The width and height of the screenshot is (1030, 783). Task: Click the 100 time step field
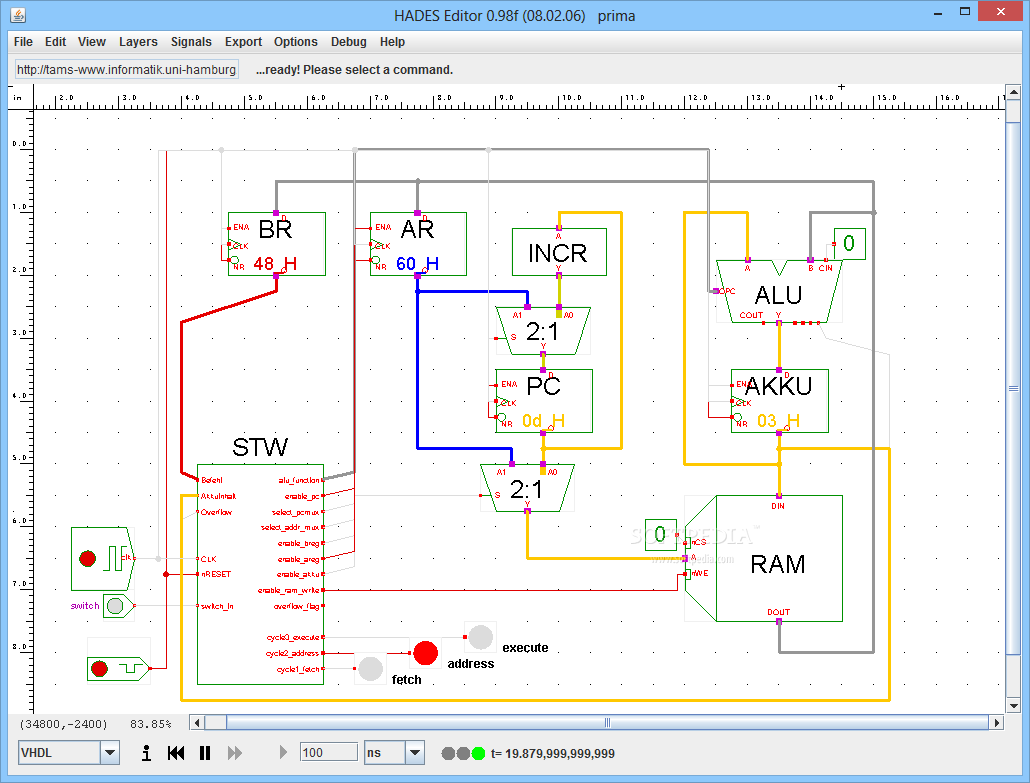[328, 752]
